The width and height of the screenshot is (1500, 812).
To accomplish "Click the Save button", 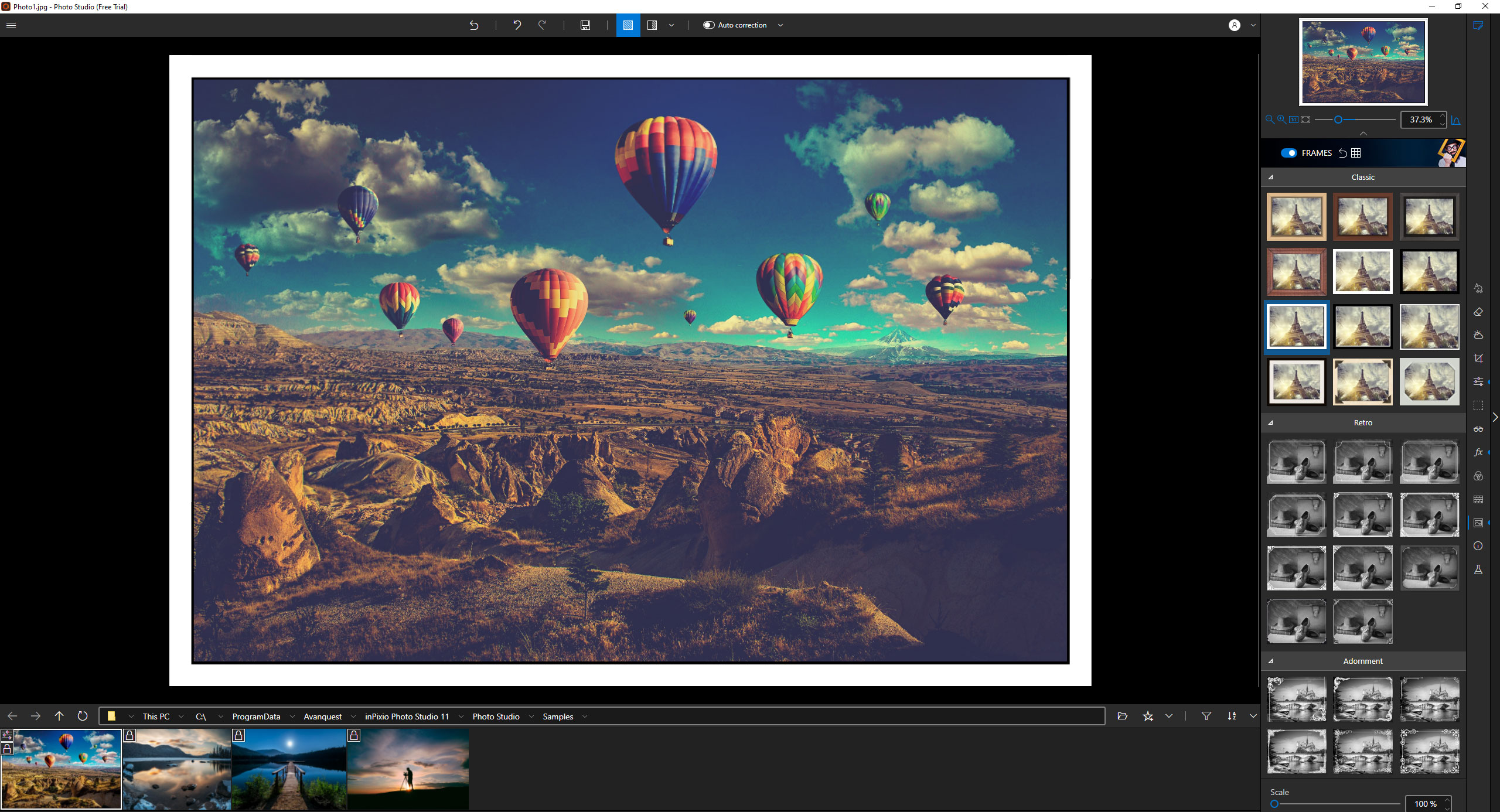I will tap(584, 25).
